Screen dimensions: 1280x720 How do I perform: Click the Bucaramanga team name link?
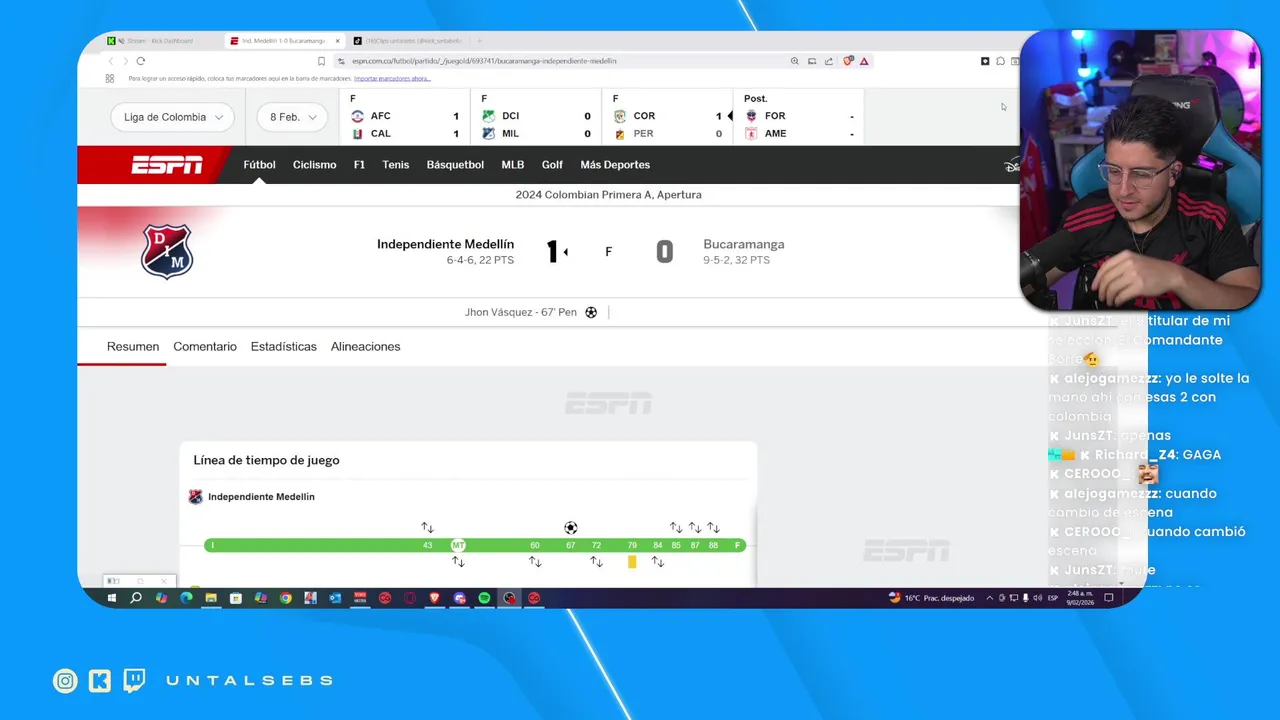tap(744, 244)
